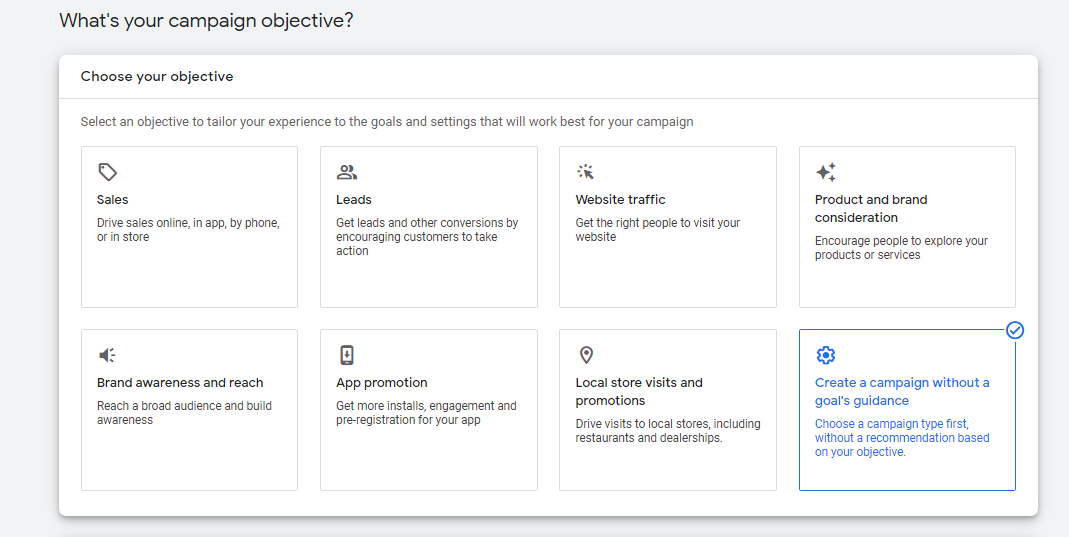This screenshot has width=1069, height=537.
Task: Pick Product and brand consideration objective
Action: (x=870, y=208)
